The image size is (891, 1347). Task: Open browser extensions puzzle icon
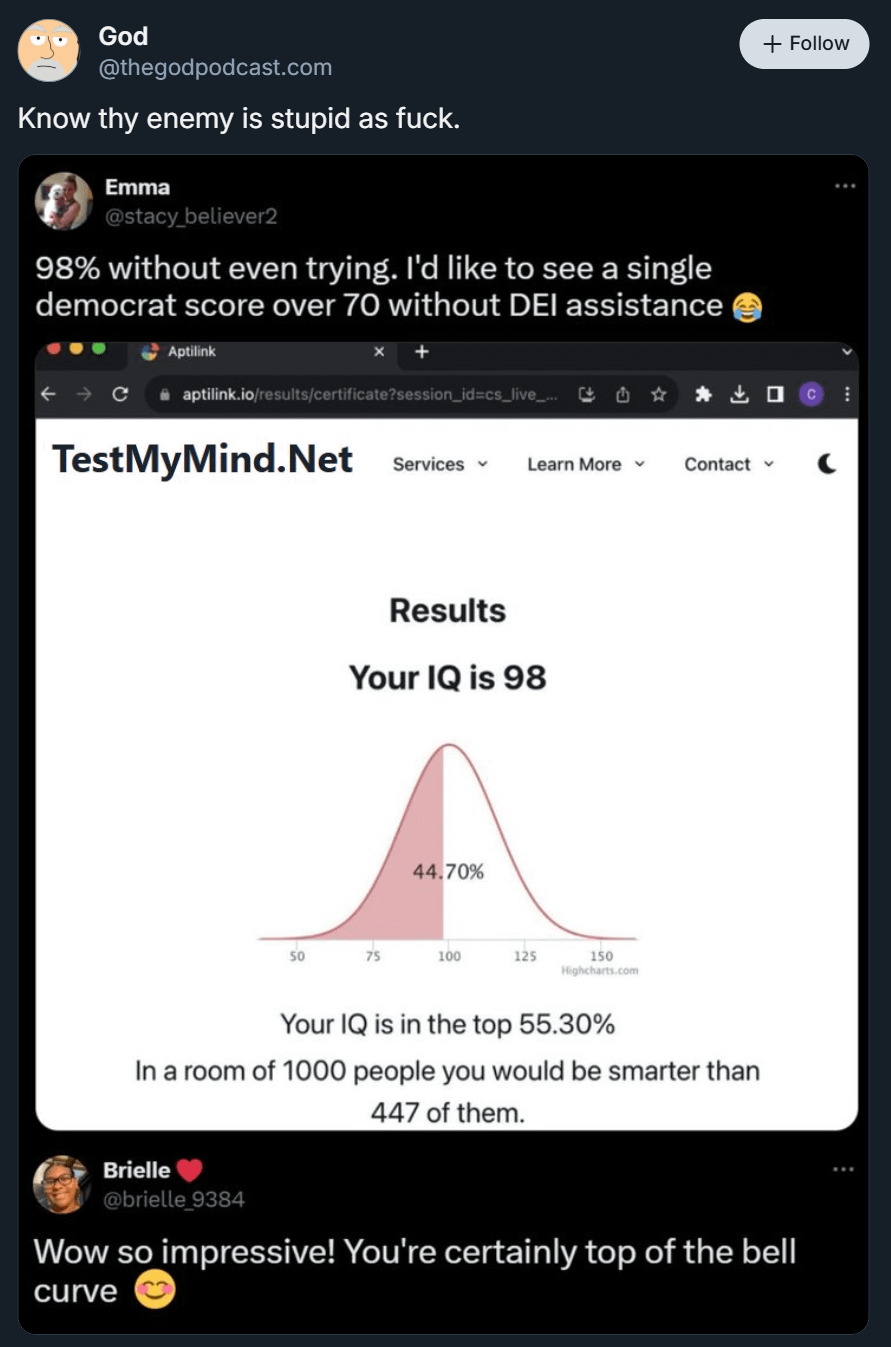704,395
